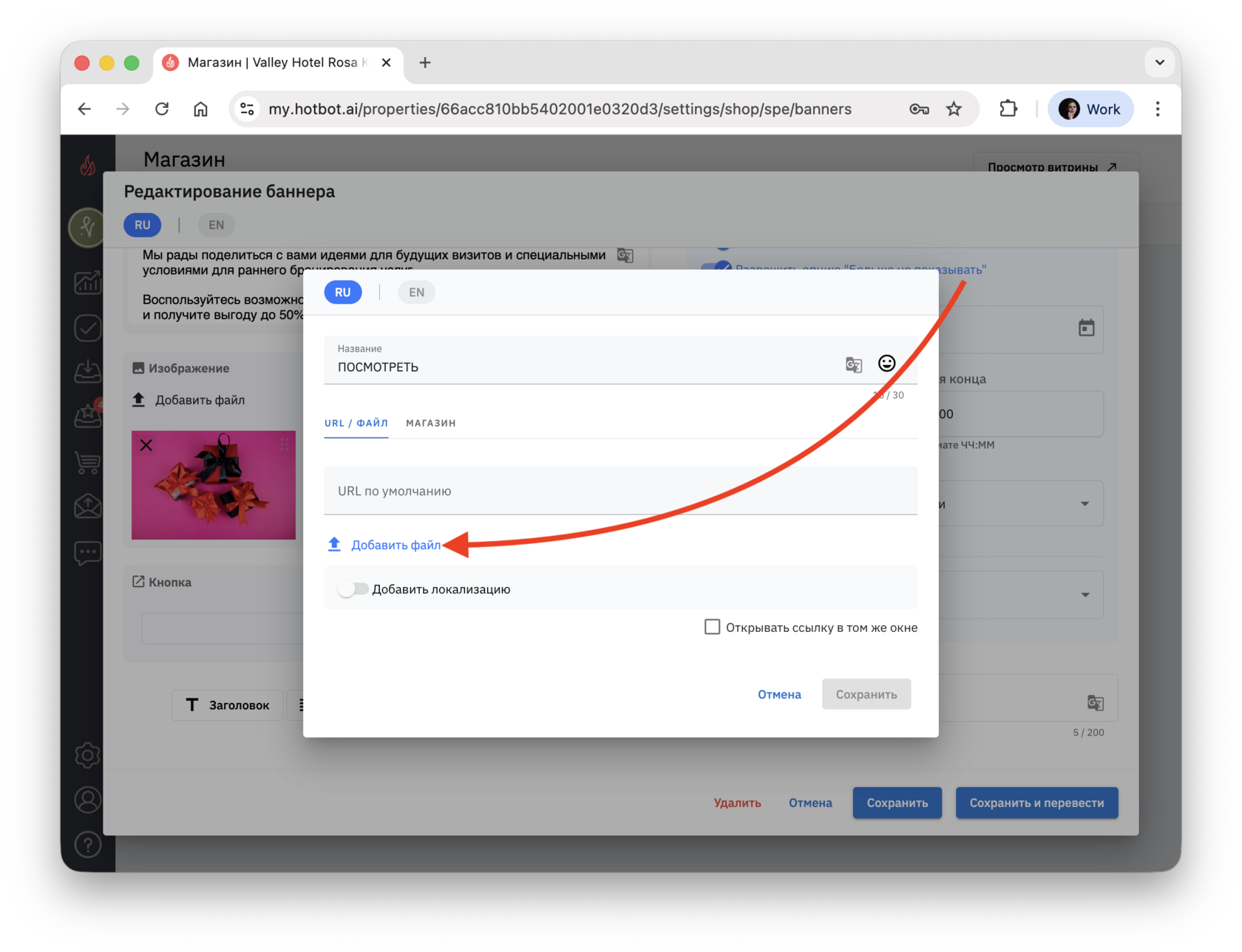Switch to URL / ФАЙЛ tab
The width and height of the screenshot is (1242, 952).
(x=356, y=423)
